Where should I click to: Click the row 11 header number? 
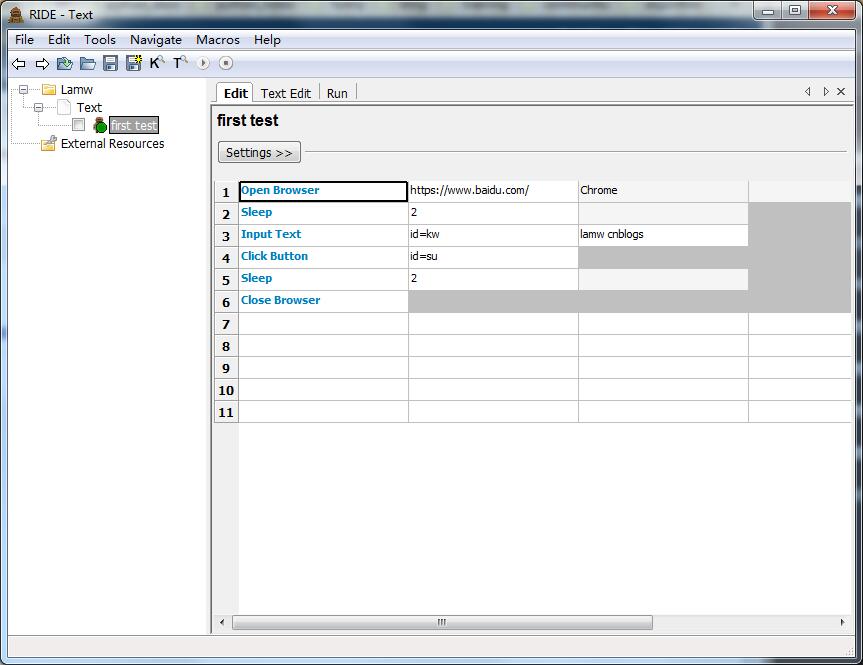226,412
